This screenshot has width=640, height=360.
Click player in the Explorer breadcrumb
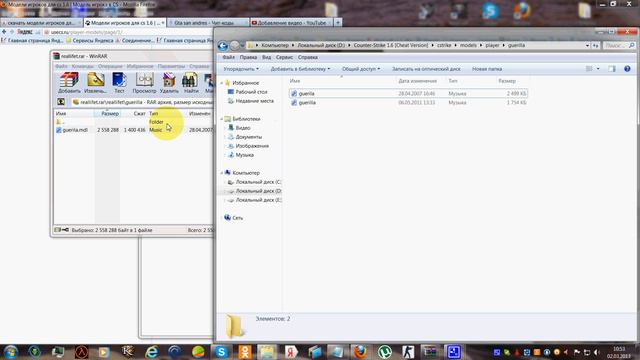click(x=492, y=45)
